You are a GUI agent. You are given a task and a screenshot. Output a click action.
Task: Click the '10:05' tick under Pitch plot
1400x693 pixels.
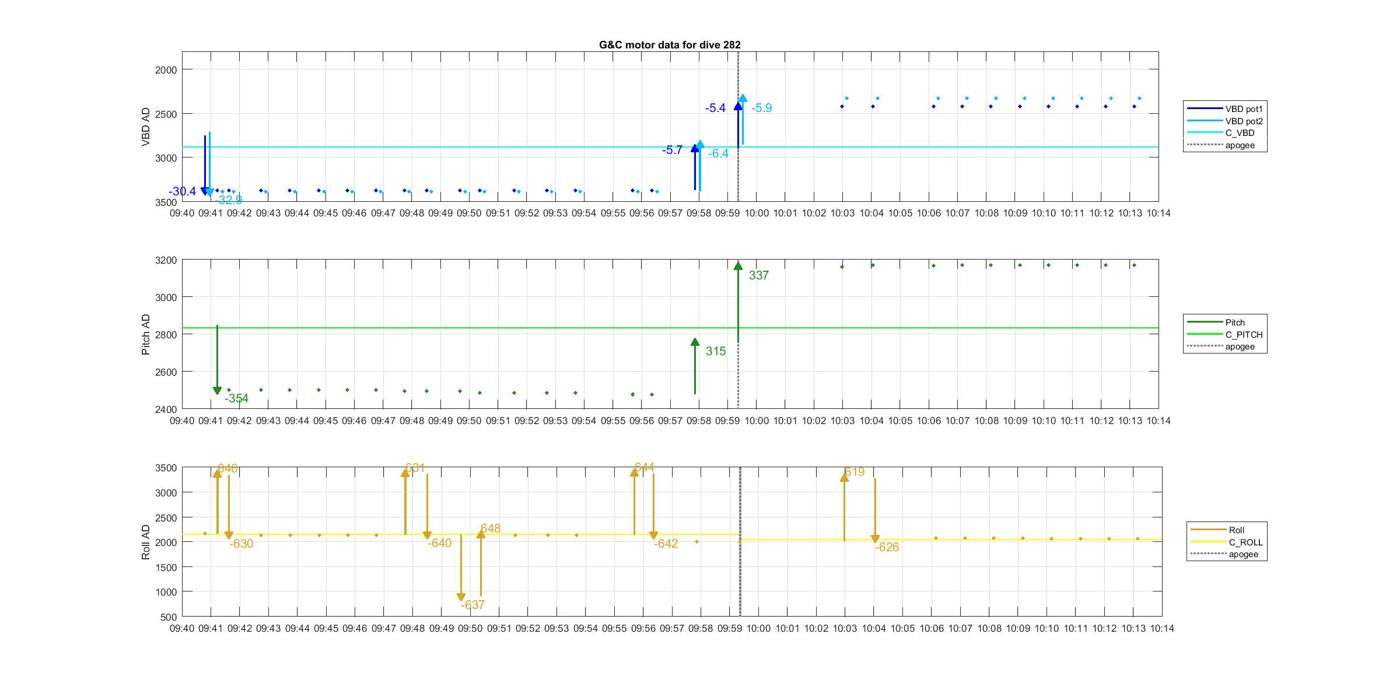click(x=900, y=421)
